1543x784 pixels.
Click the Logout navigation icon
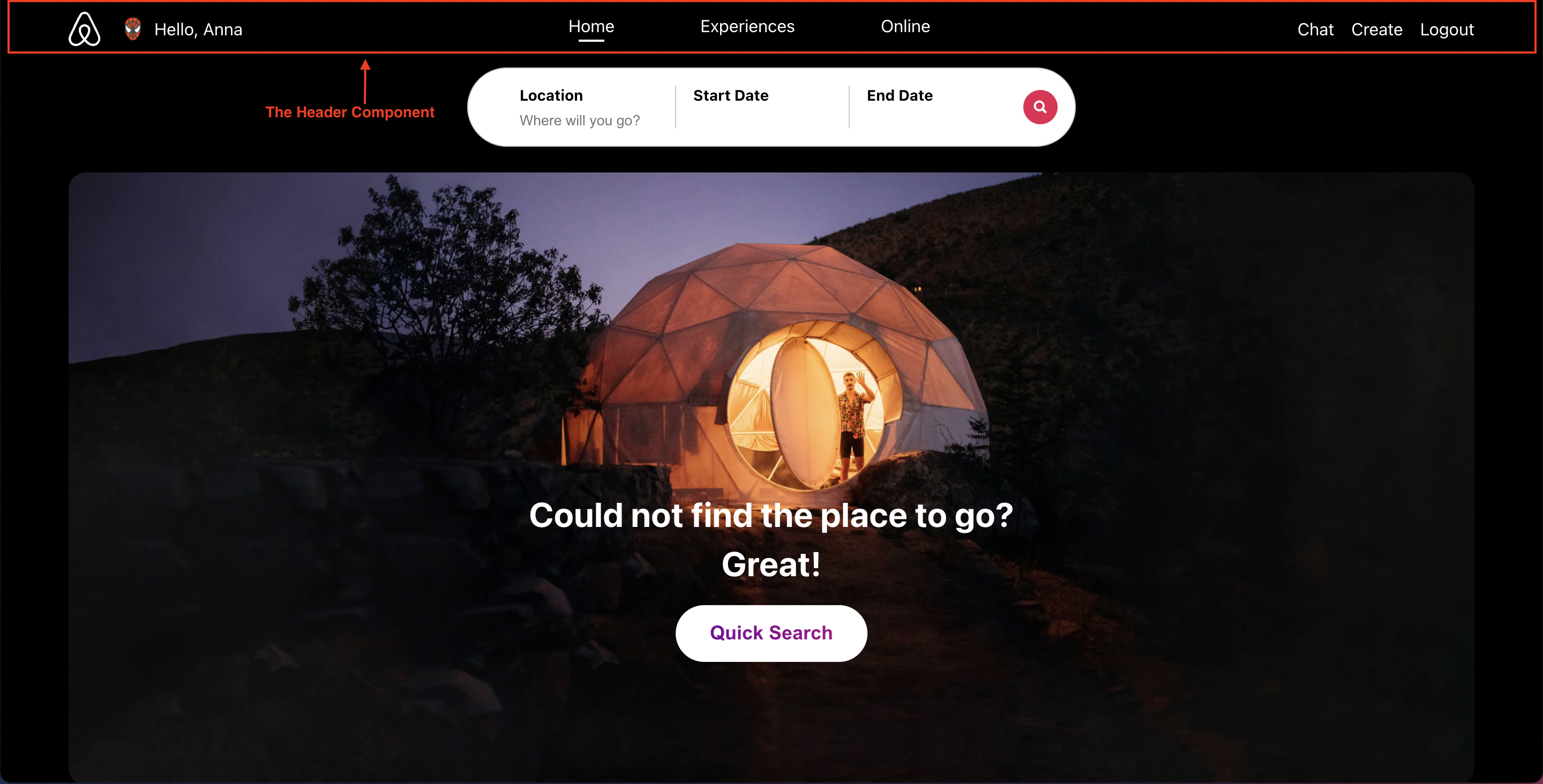tap(1447, 28)
